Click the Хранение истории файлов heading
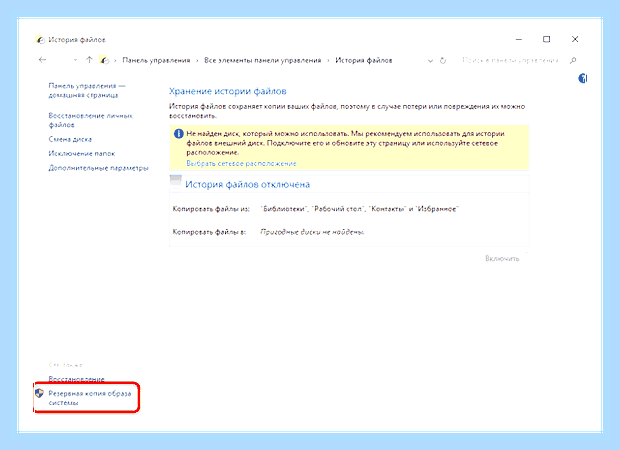The width and height of the screenshot is (620, 450). [228, 91]
